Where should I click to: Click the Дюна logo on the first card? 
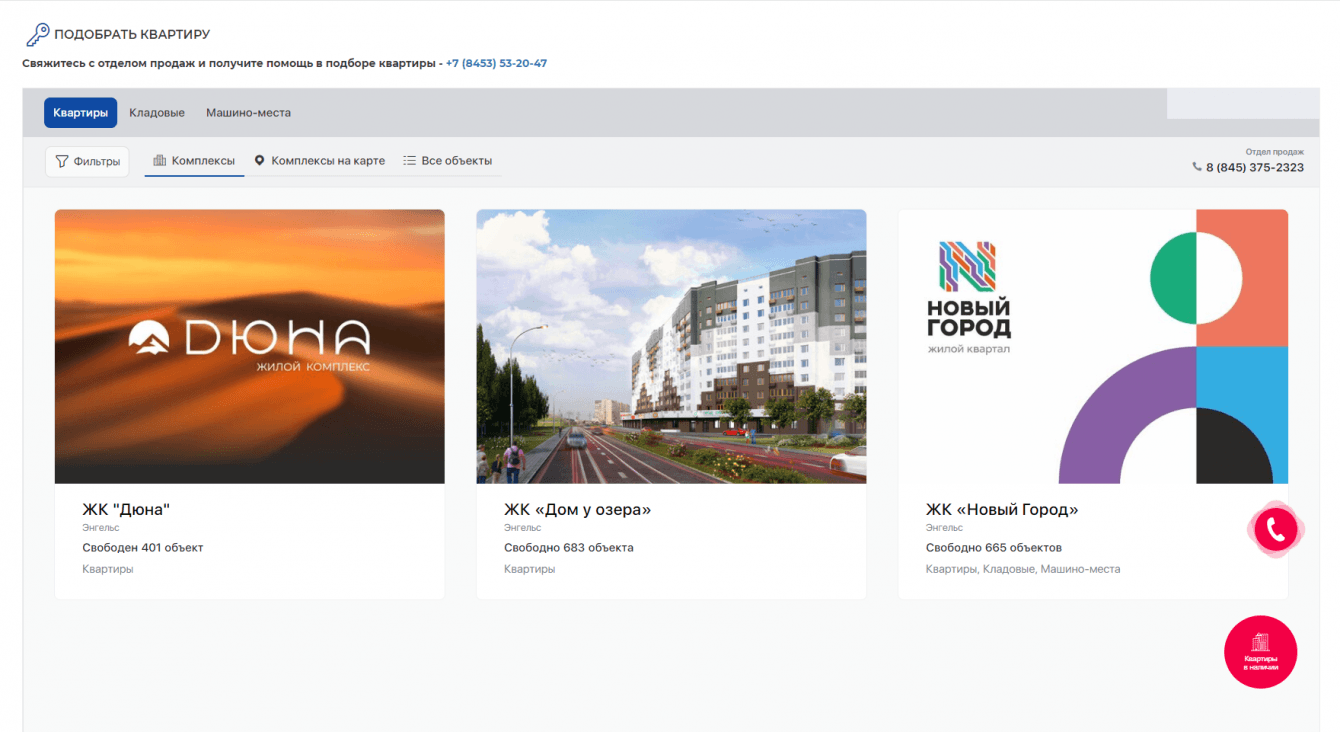point(249,345)
